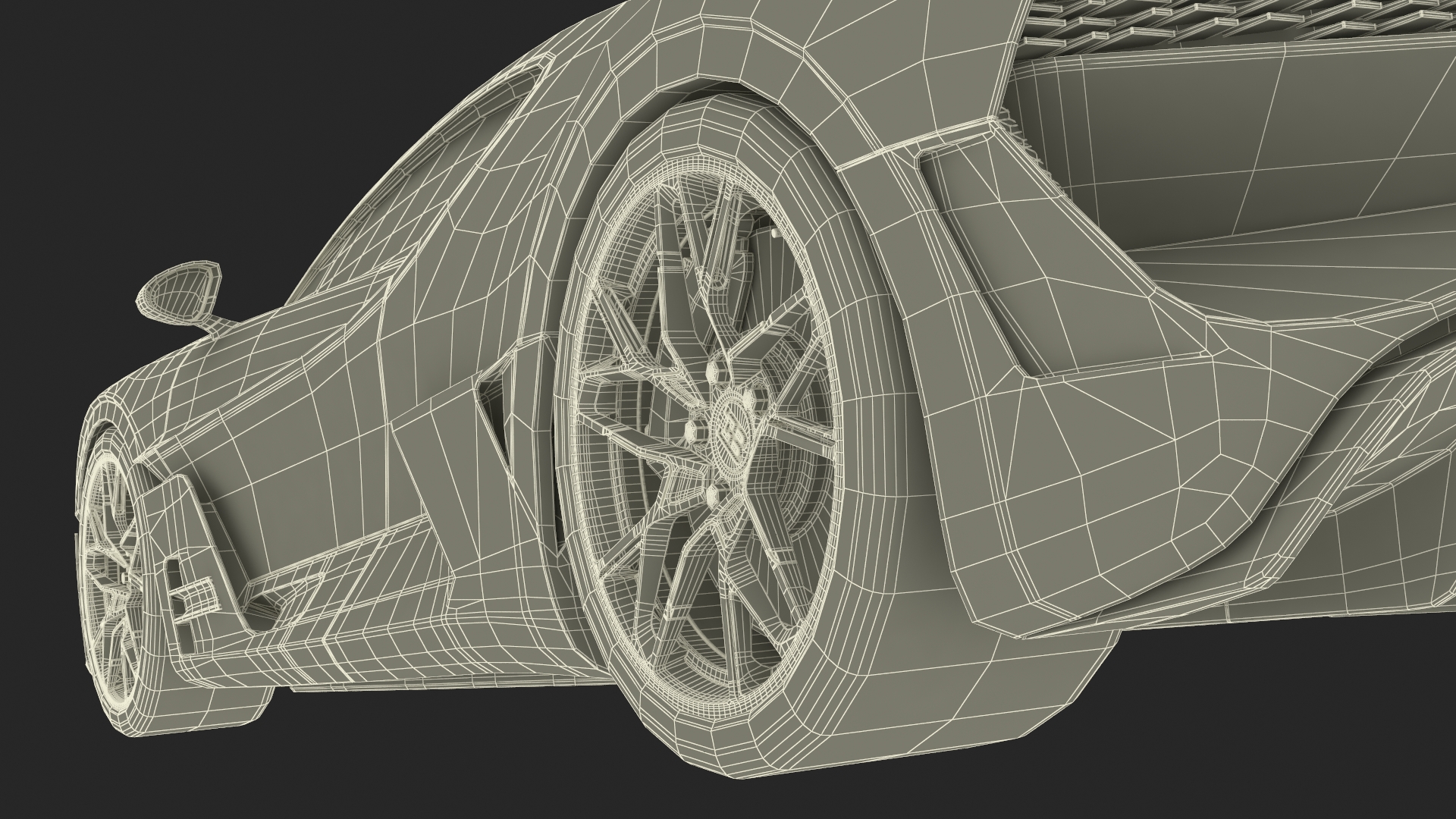Click the rear wheel center hub cap

pyautogui.click(x=734, y=431)
